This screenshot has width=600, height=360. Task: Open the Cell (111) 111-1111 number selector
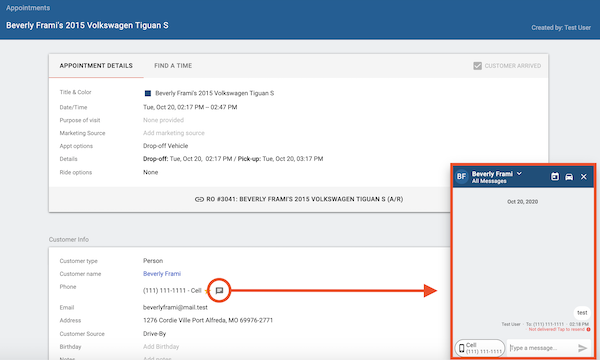[x=480, y=348]
